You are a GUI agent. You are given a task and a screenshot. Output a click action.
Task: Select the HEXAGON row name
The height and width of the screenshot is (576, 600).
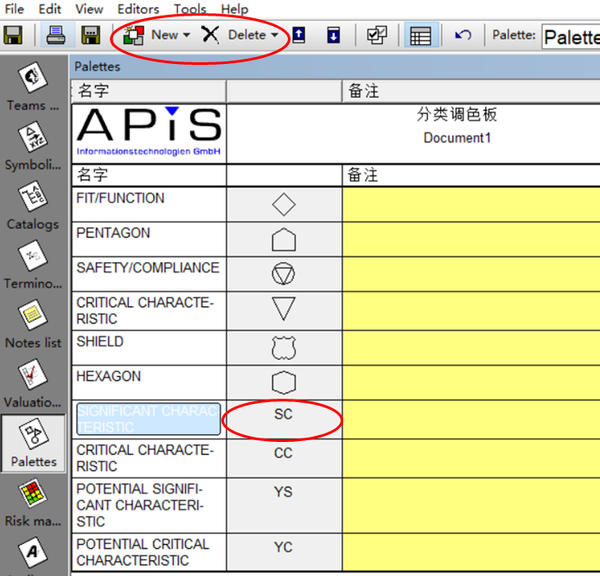(x=108, y=377)
